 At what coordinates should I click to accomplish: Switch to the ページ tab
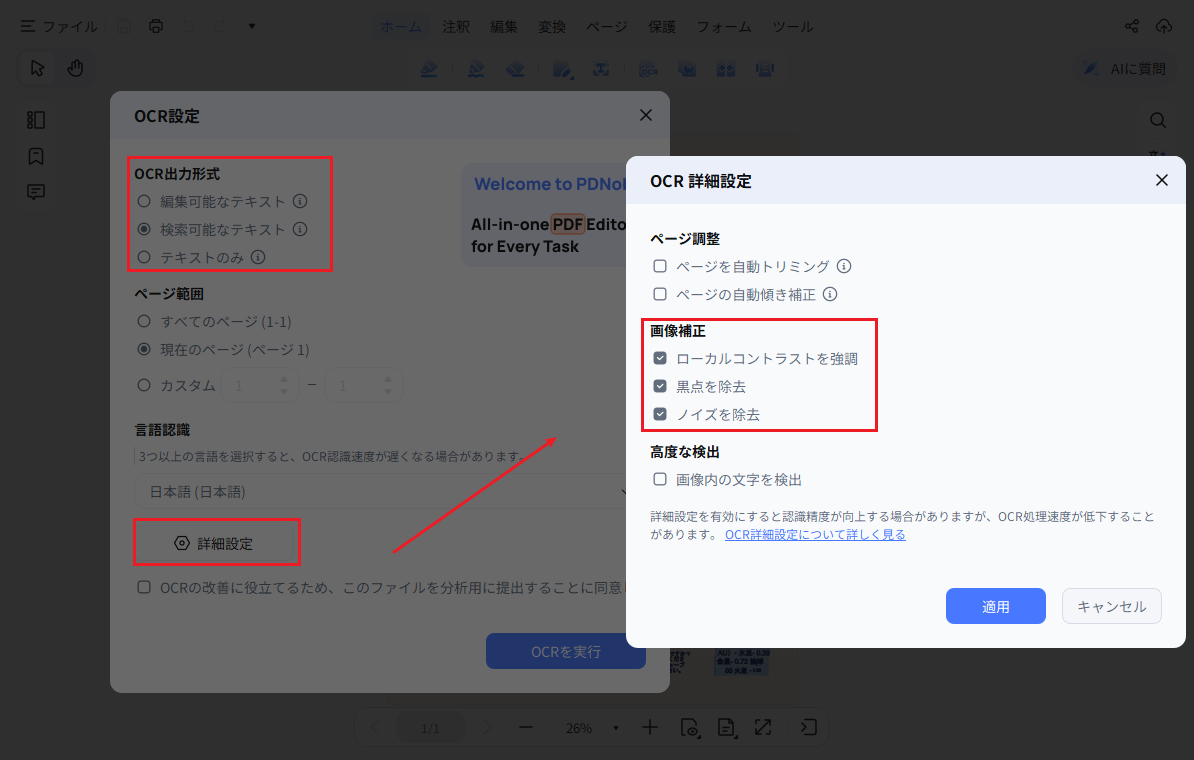pyautogui.click(x=606, y=27)
